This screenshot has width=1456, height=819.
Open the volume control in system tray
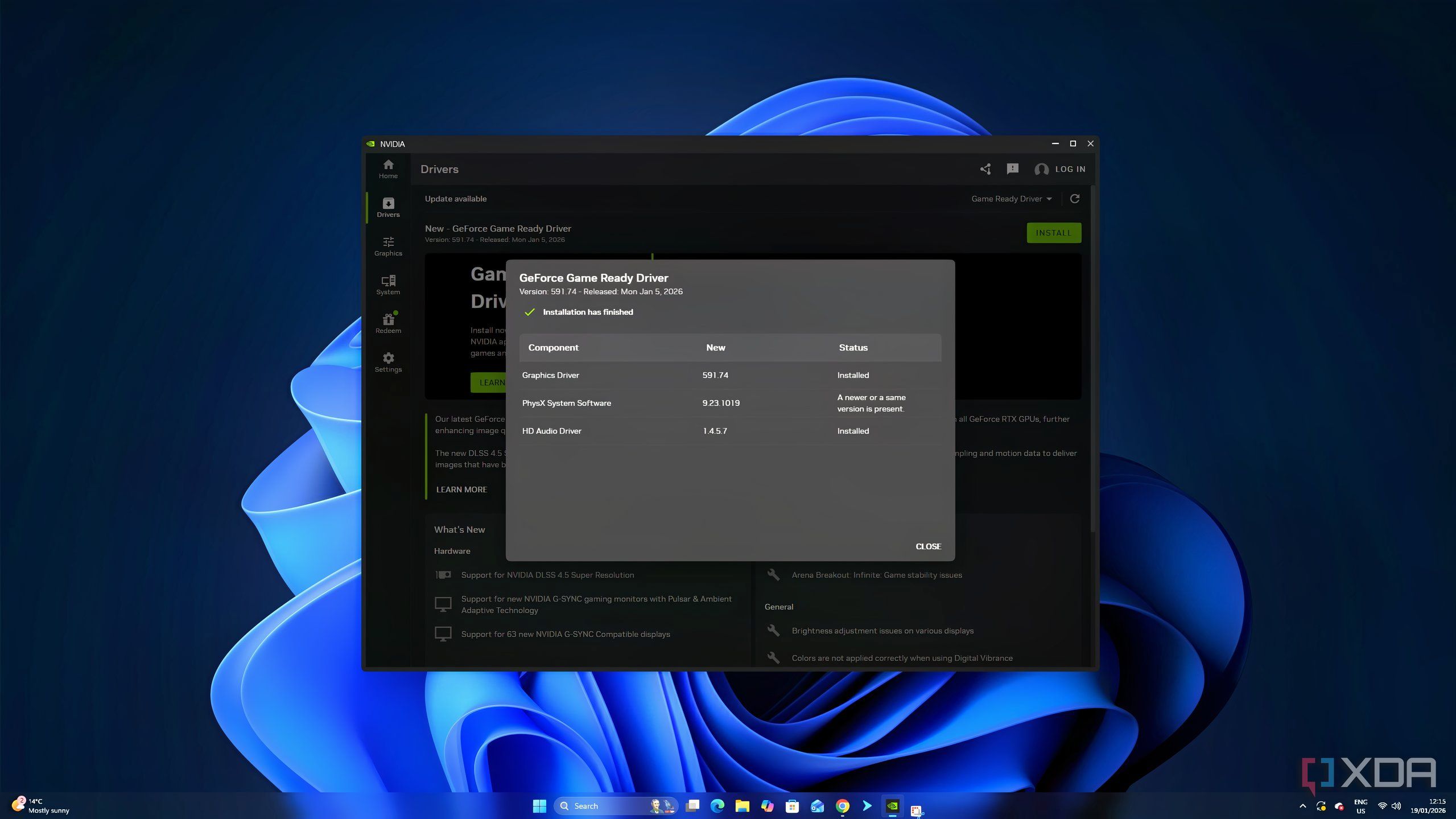tap(1396, 806)
